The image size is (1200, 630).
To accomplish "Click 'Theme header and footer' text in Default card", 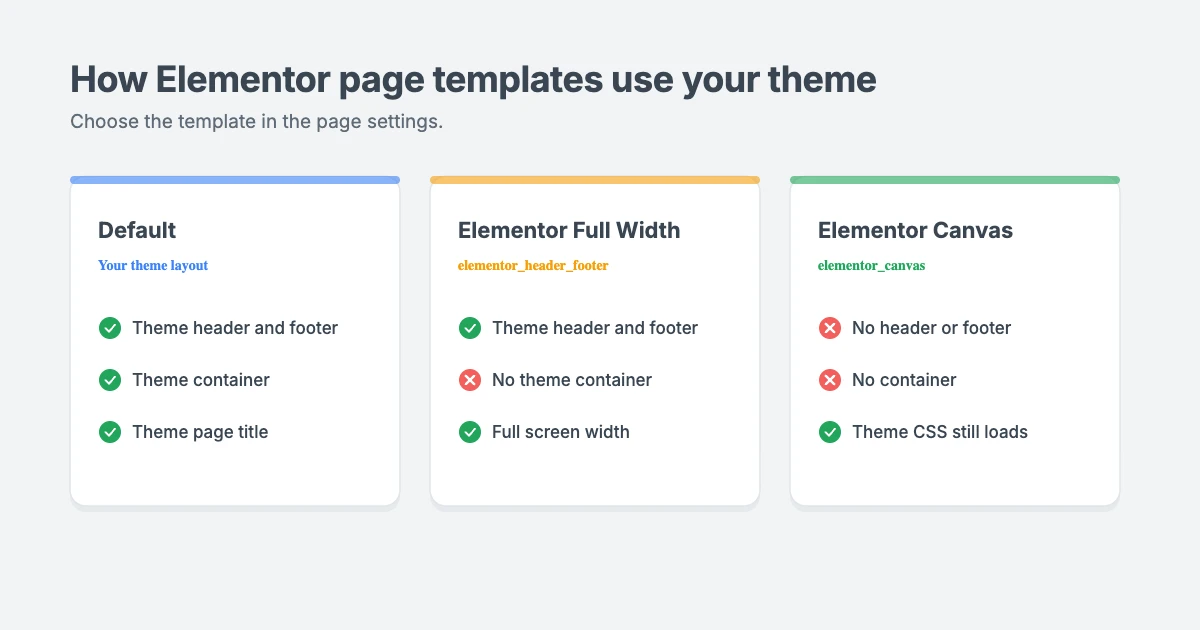I will coord(235,328).
